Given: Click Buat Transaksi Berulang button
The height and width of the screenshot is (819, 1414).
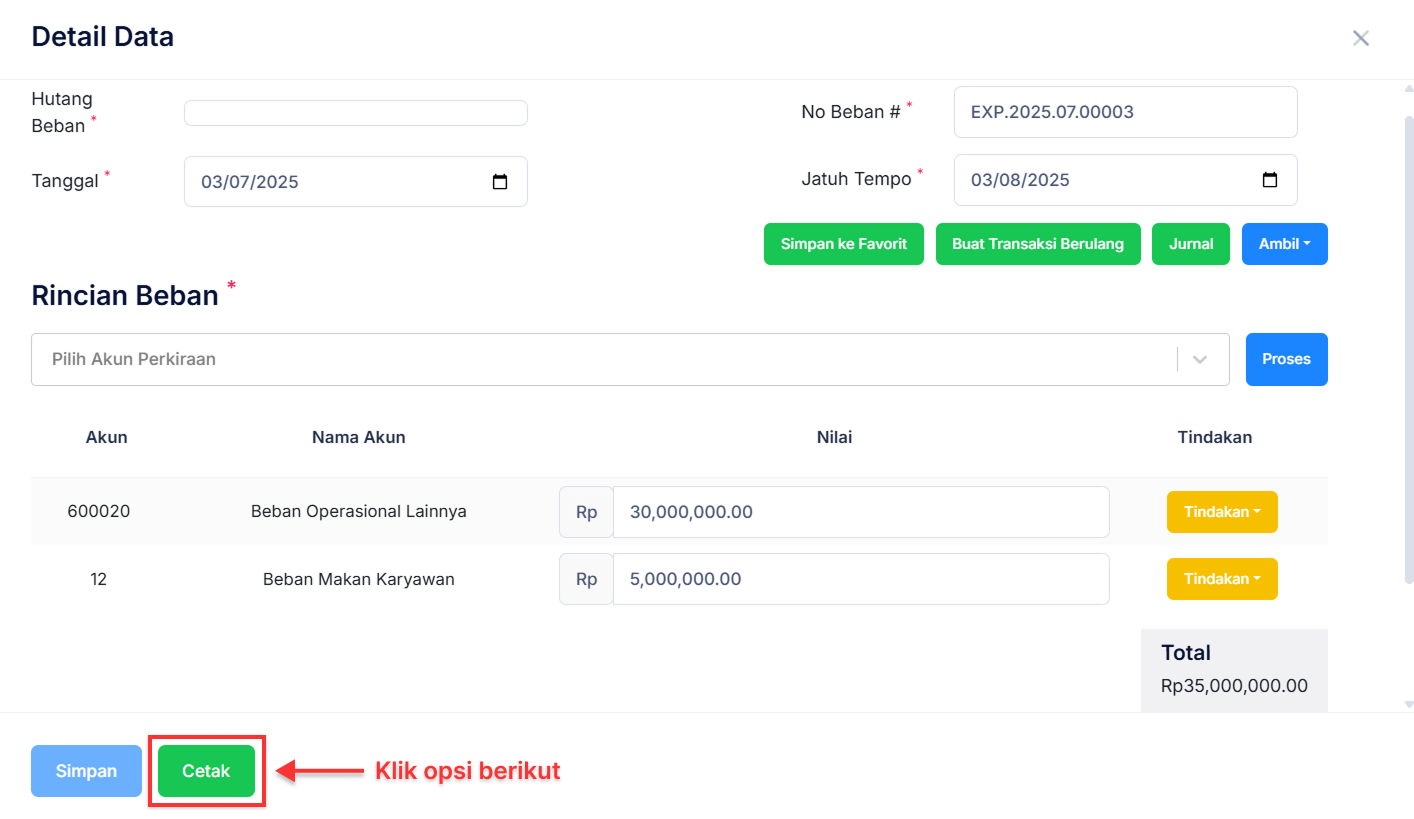Looking at the screenshot, I should 1037,244.
